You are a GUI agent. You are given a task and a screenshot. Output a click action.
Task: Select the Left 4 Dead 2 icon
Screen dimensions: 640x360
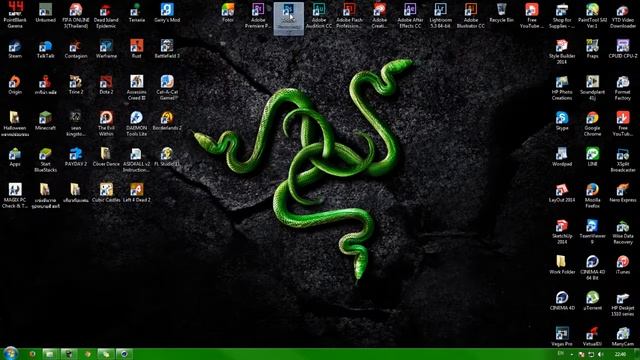click(136, 193)
